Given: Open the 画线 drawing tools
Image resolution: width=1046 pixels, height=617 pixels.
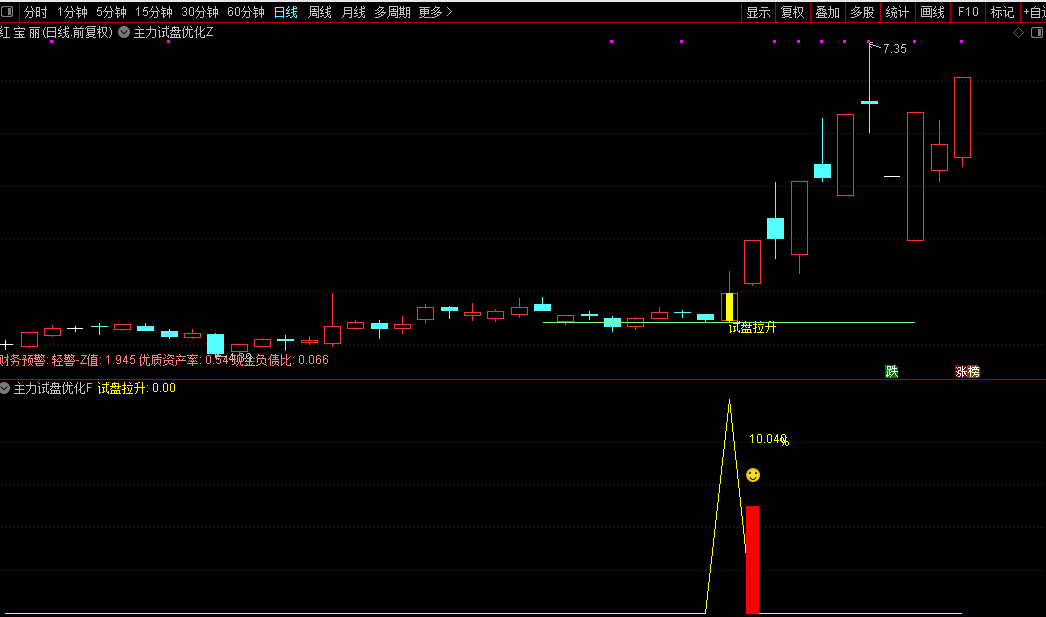Looking at the screenshot, I should 933,12.
